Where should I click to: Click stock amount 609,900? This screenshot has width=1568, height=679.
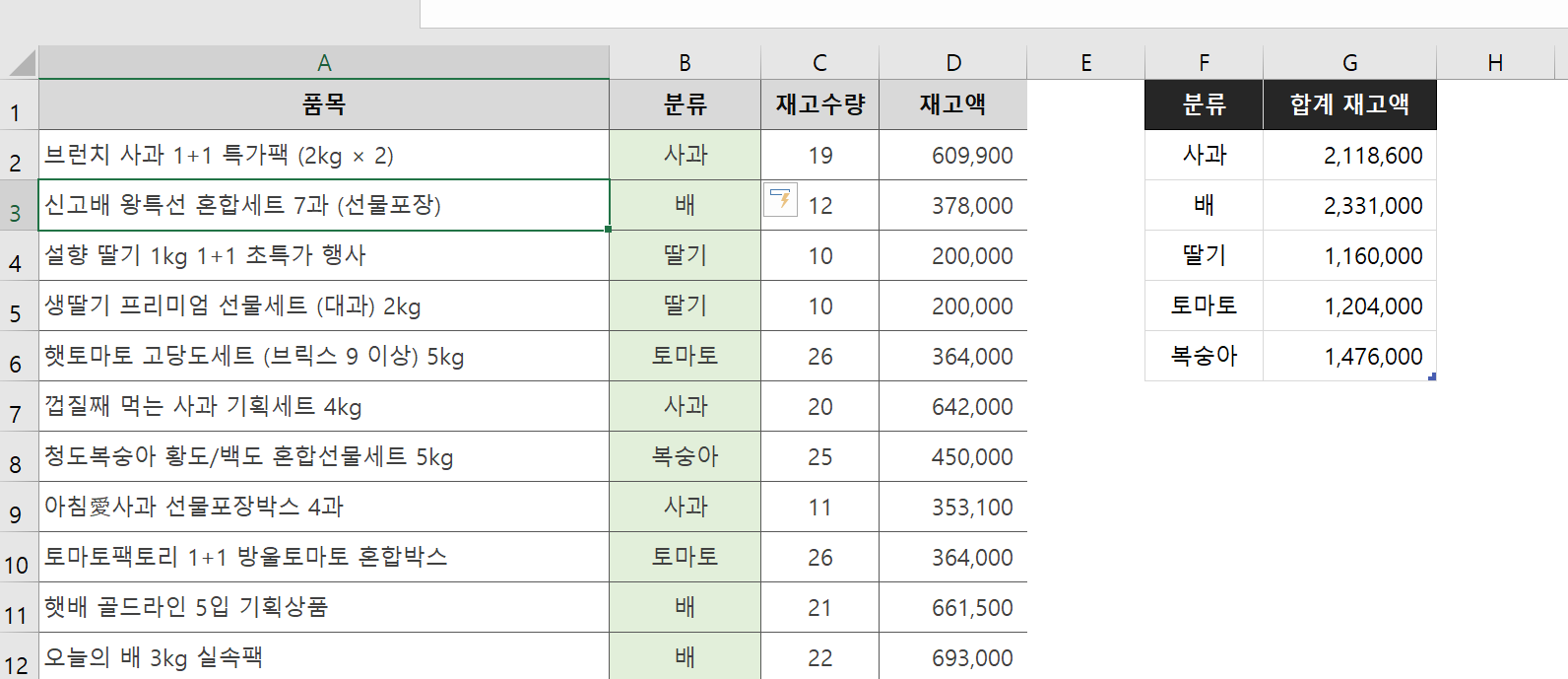(953, 155)
